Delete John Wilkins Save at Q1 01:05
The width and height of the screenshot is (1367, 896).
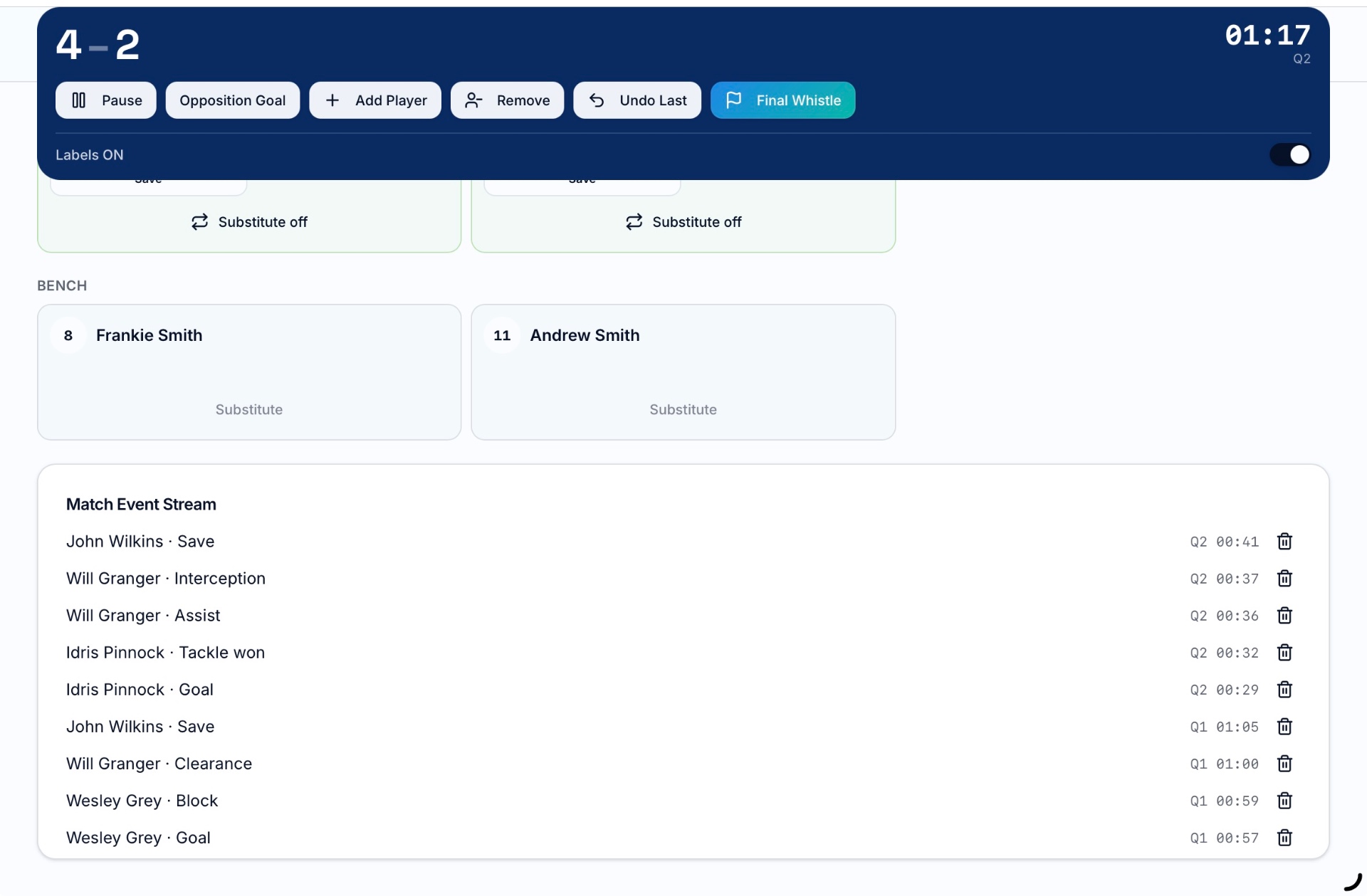click(x=1284, y=727)
